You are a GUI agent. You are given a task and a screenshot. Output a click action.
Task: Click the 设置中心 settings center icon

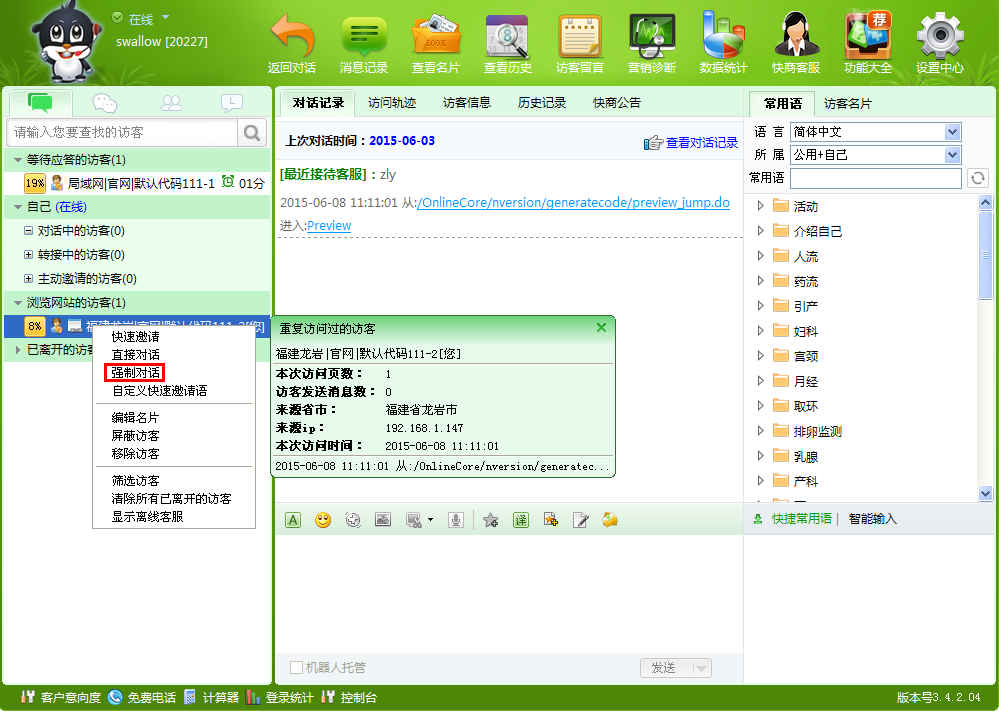[939, 38]
